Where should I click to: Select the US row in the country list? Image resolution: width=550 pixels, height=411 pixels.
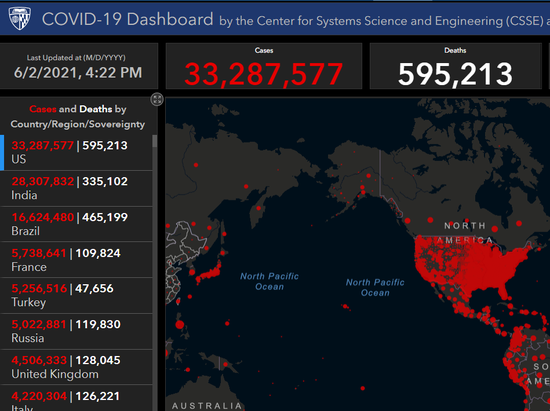pos(76,153)
